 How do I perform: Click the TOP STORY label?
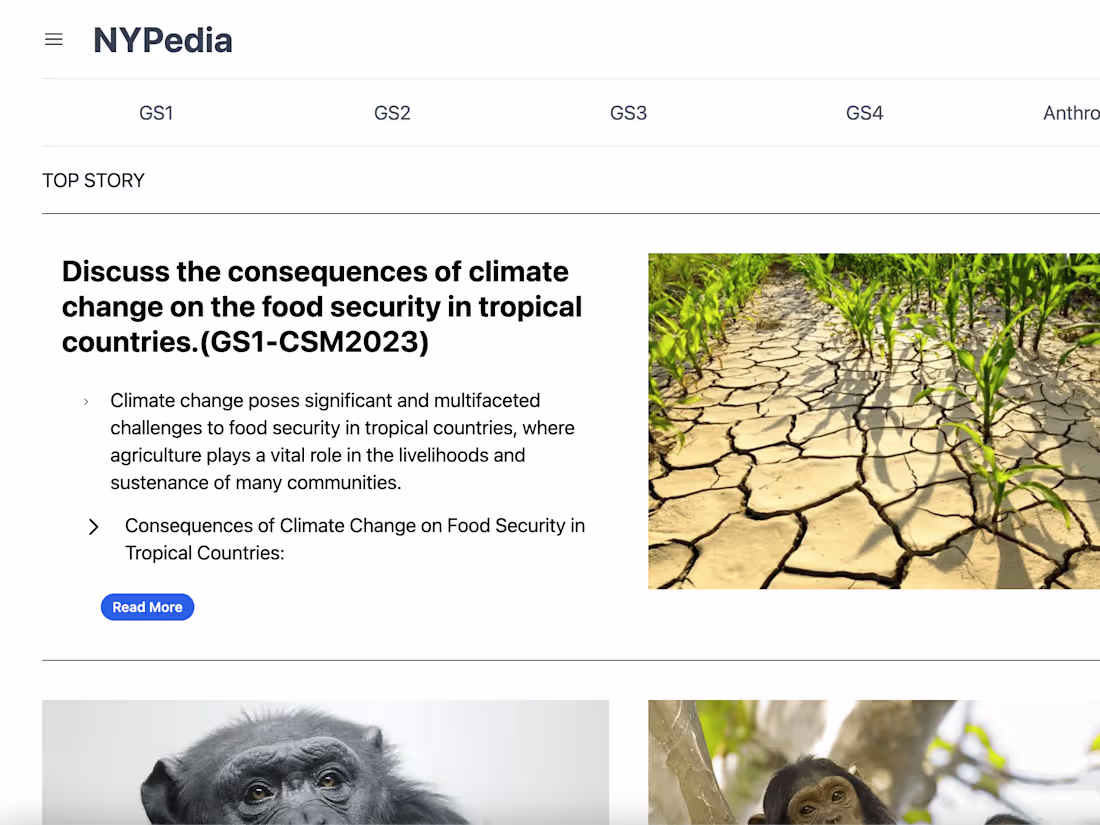(x=93, y=180)
